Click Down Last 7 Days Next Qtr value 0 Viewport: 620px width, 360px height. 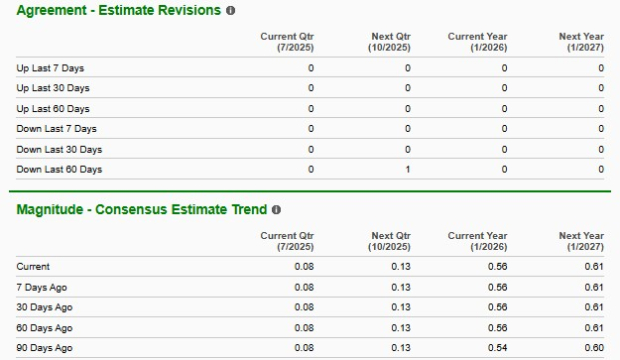[408, 129]
